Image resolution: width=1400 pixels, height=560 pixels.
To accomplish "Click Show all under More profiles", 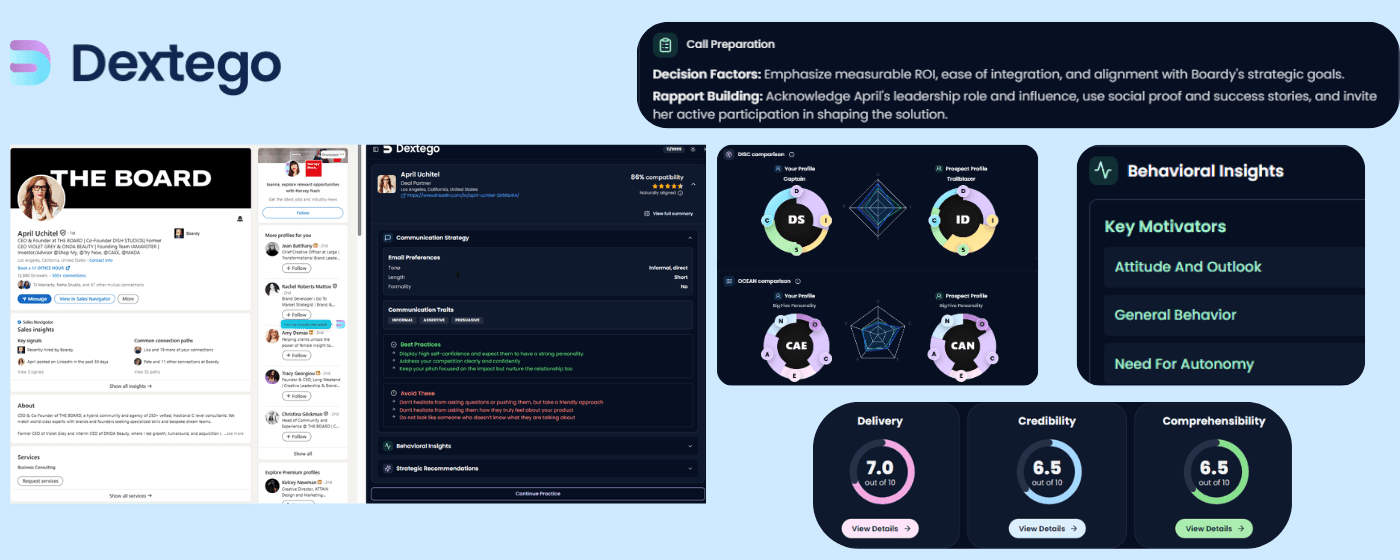I will (303, 454).
